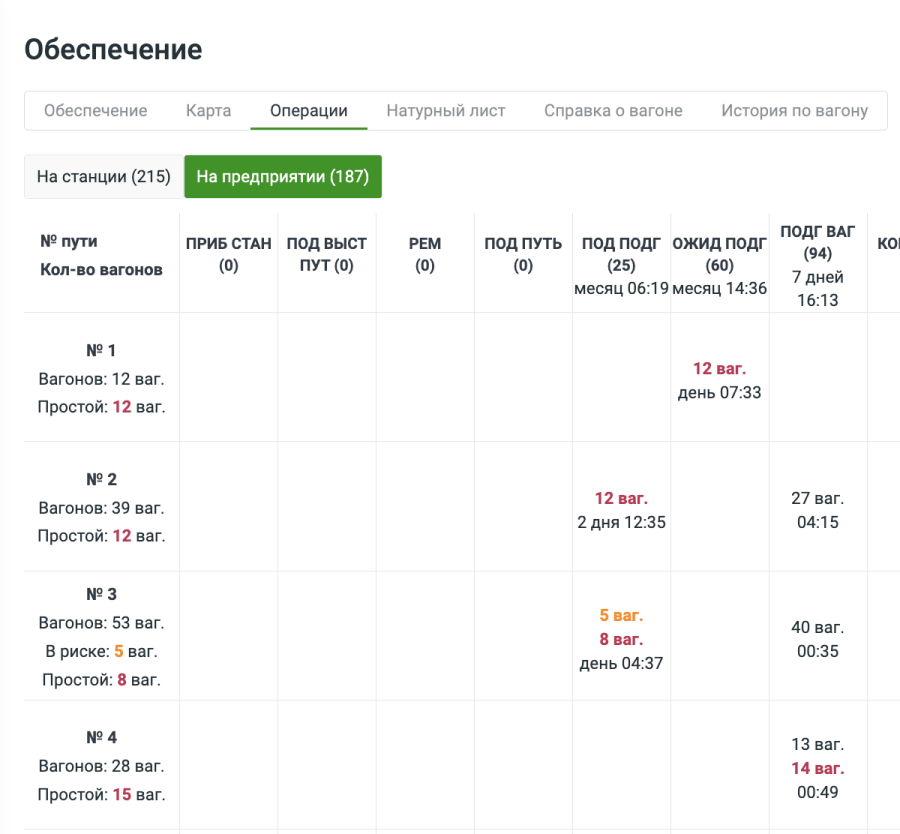Viewport: 900px width, 834px height.
Task: Open the История по вагону tab
Action: [x=794, y=111]
